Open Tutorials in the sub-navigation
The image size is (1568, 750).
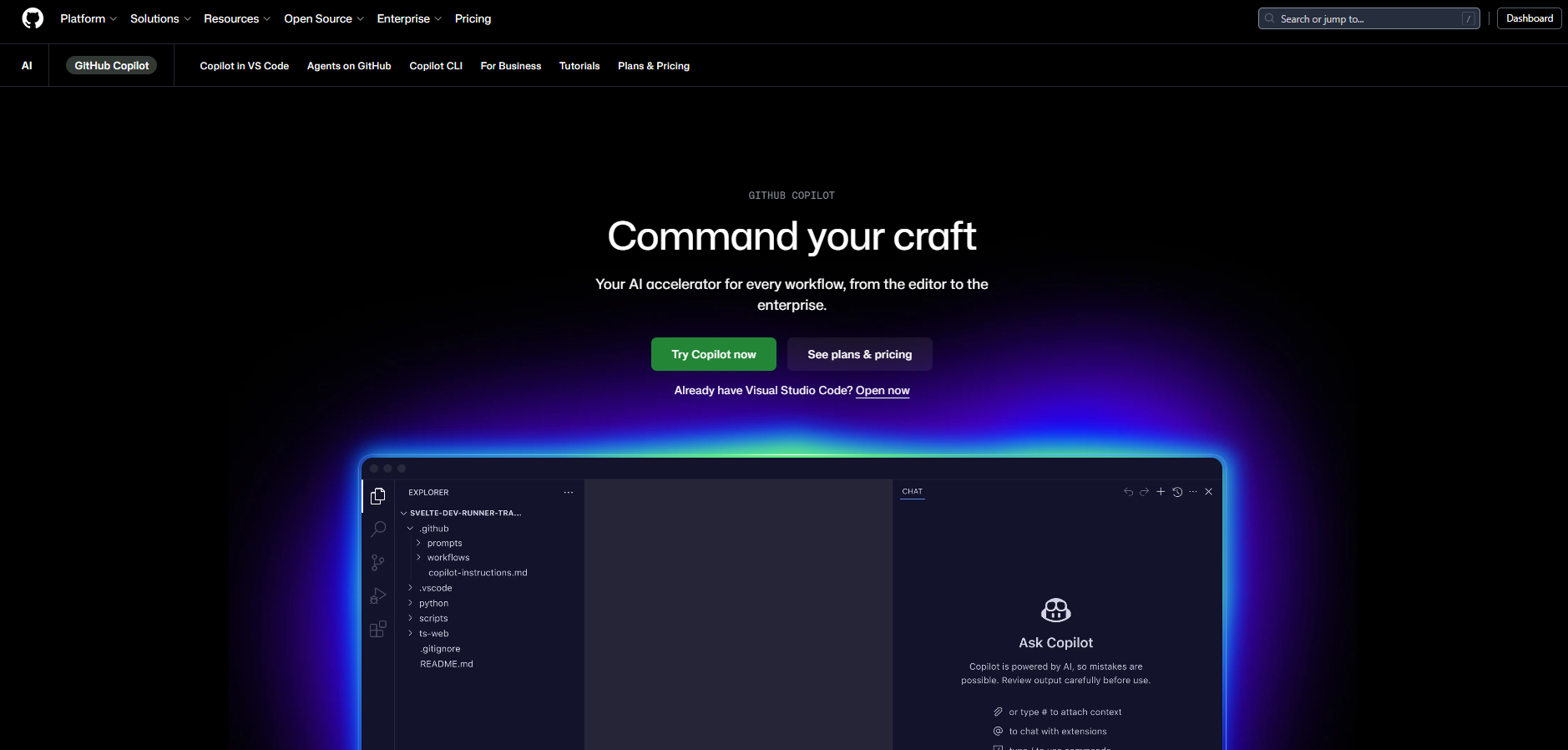(x=579, y=66)
